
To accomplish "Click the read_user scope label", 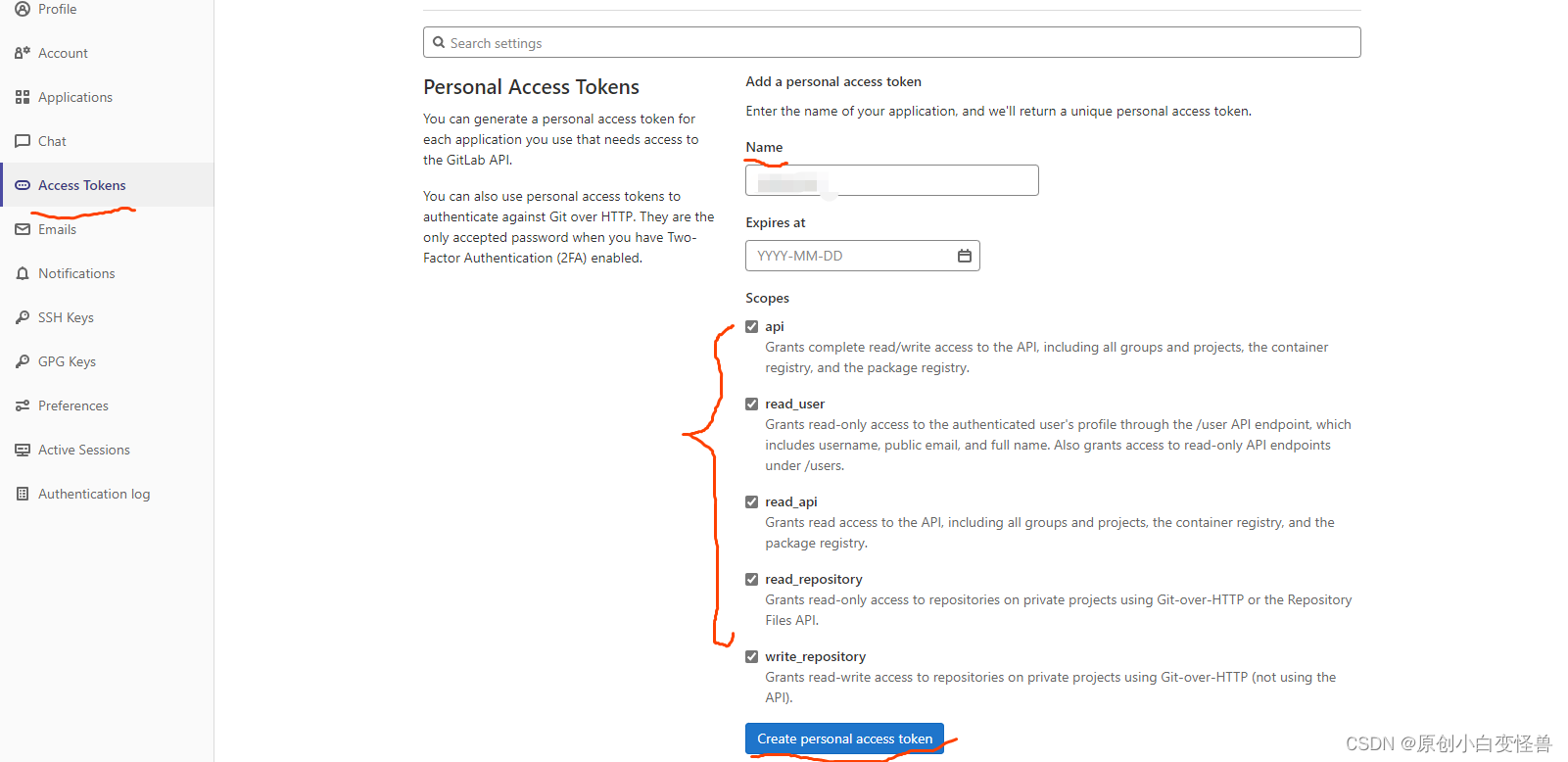I will pos(795,404).
